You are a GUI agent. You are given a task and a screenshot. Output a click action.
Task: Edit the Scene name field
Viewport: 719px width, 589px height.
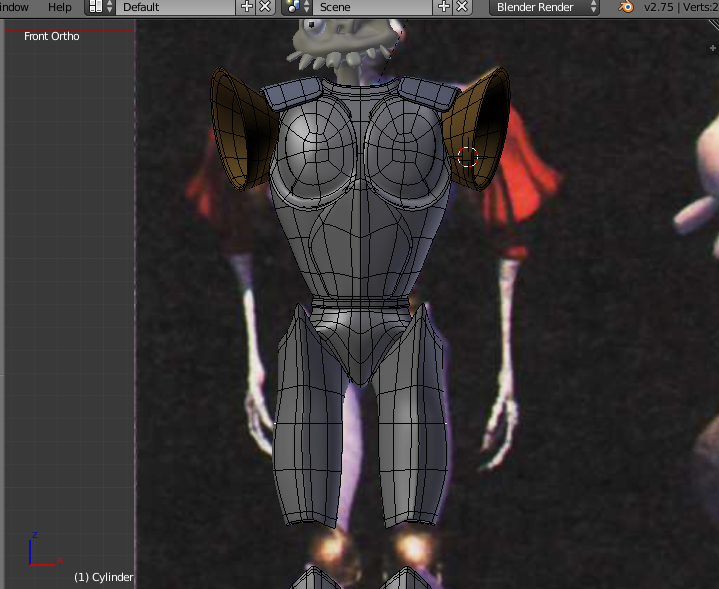pos(372,7)
